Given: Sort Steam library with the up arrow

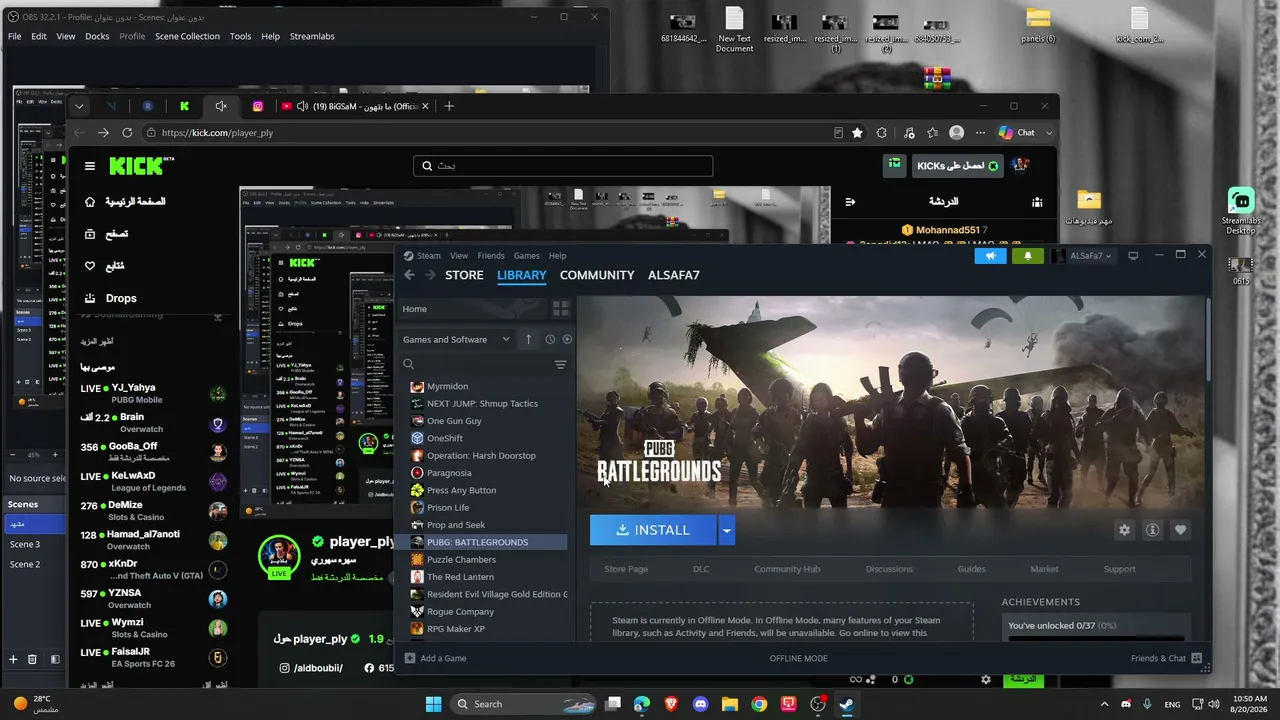Looking at the screenshot, I should (529, 339).
